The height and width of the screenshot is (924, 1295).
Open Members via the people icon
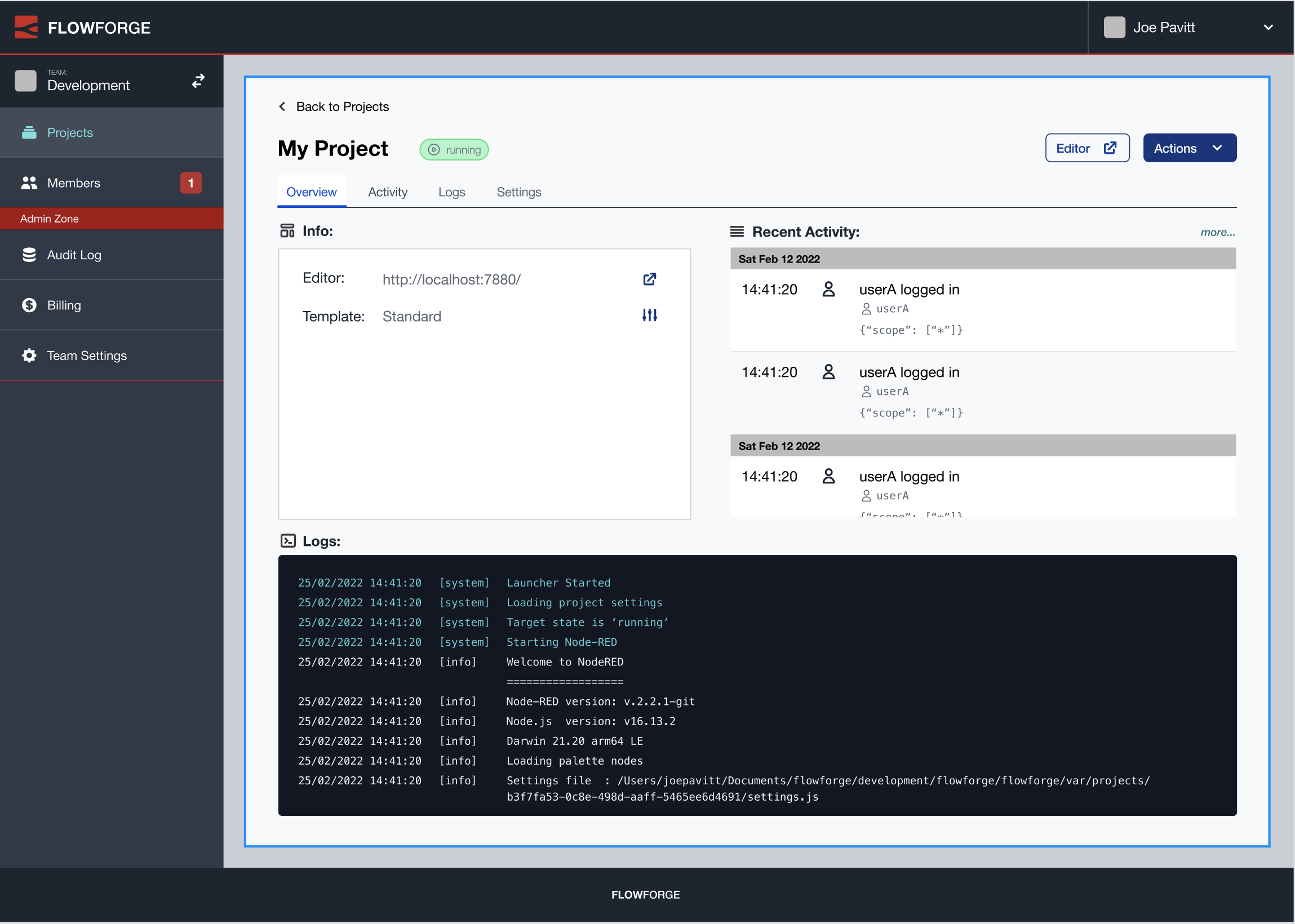coord(29,183)
